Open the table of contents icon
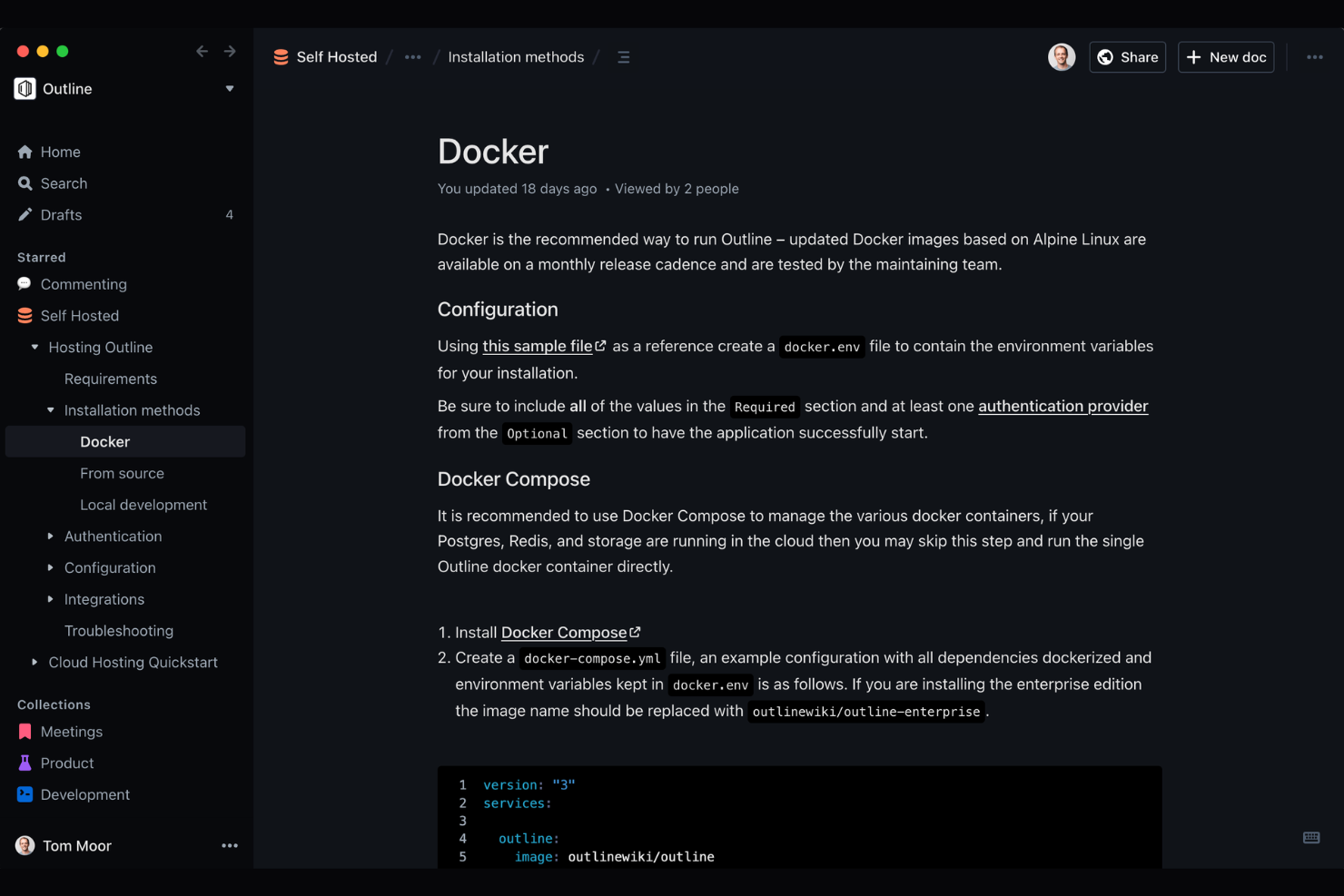Screen dimensions: 1344x896 coord(624,57)
